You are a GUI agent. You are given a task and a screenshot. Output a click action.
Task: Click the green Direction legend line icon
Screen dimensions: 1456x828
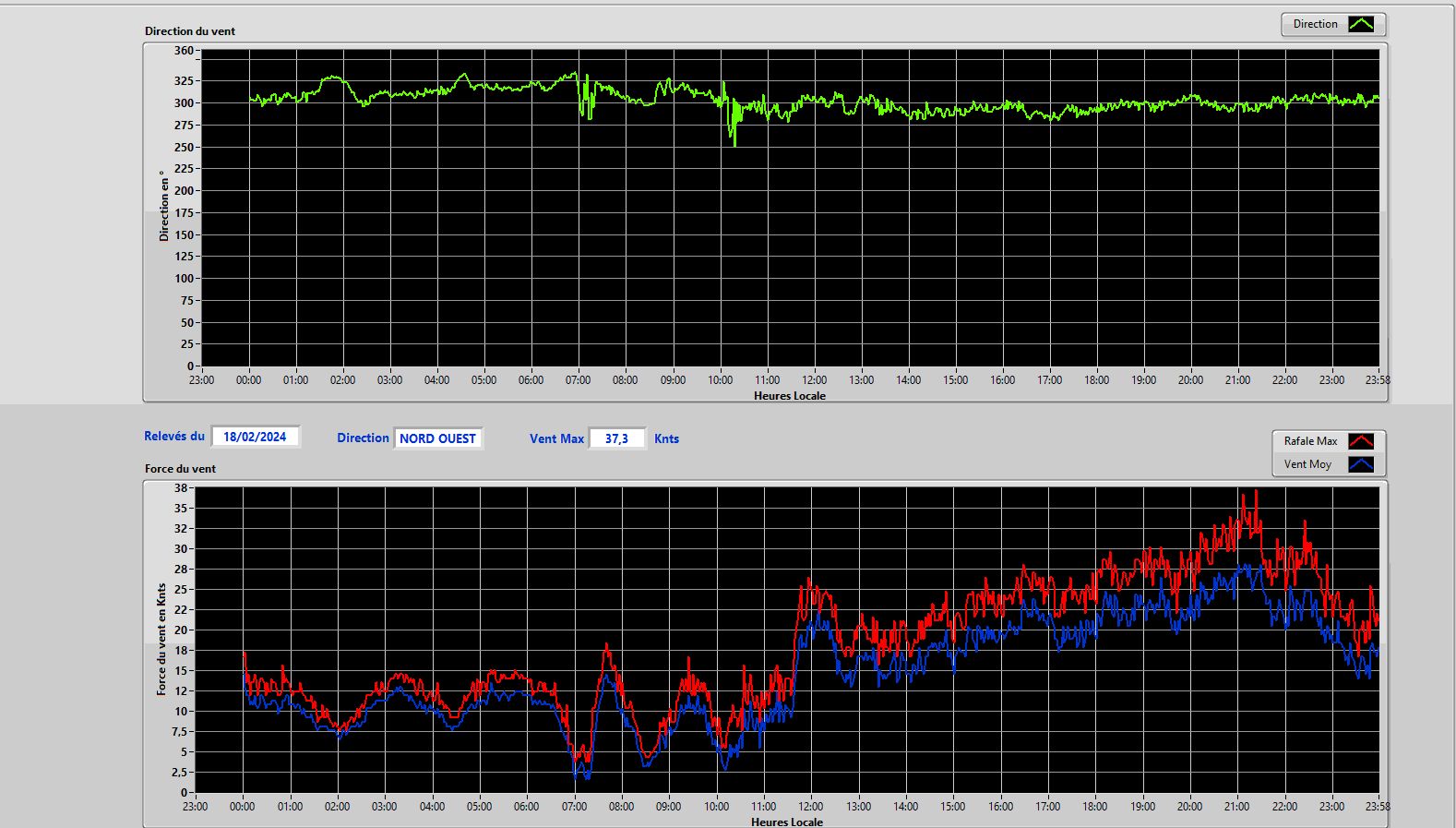[x=1361, y=24]
